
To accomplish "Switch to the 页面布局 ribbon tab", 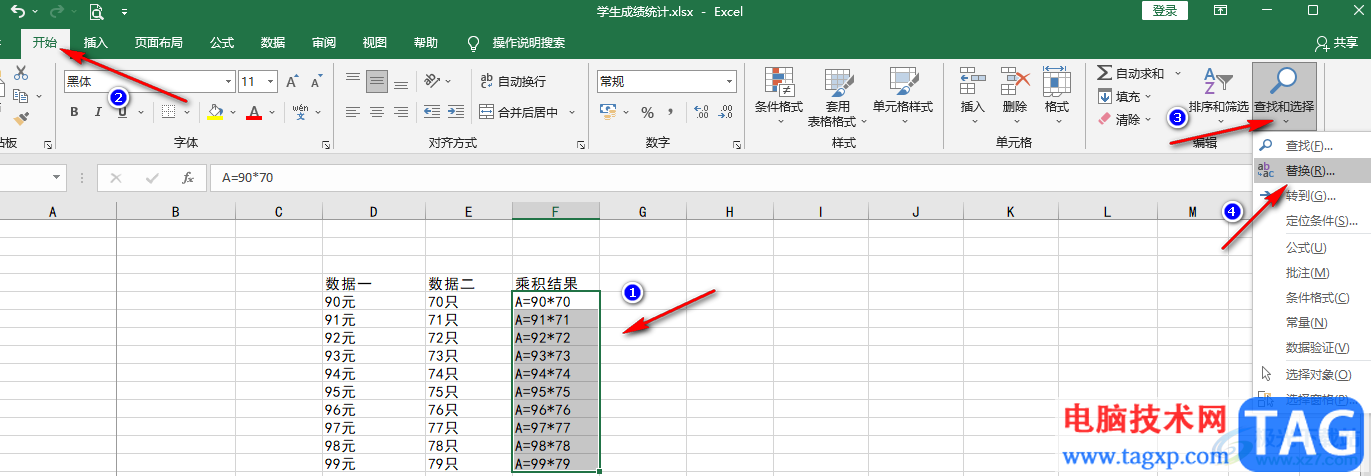I will click(x=158, y=43).
